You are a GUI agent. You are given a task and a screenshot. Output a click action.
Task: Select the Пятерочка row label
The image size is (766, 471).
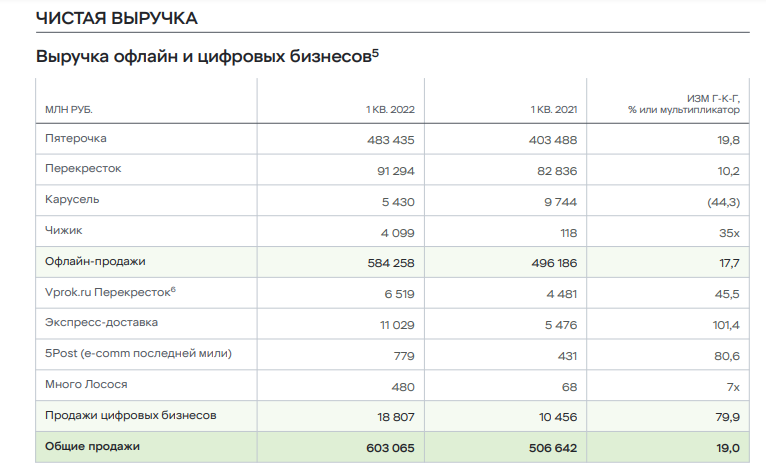click(x=76, y=138)
